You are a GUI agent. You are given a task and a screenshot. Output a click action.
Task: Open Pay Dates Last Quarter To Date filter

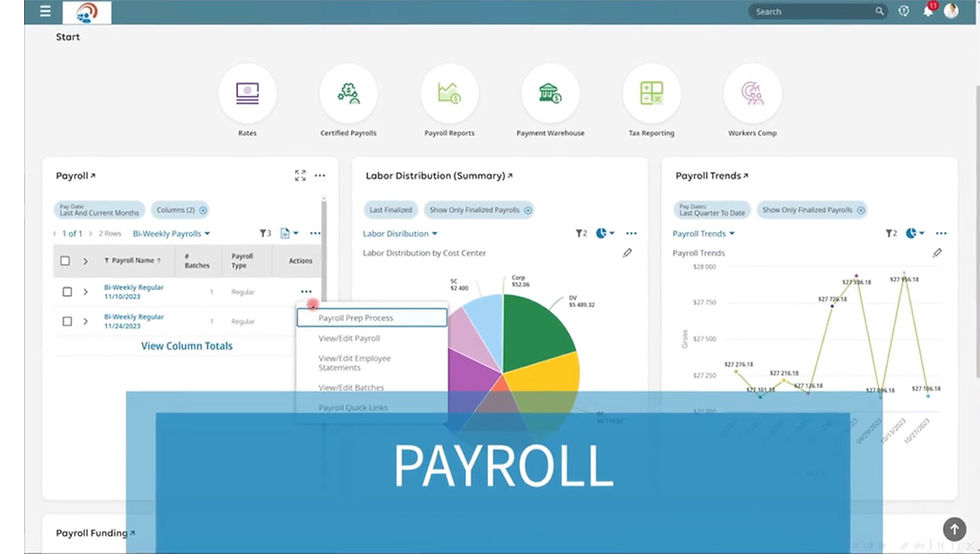click(712, 210)
